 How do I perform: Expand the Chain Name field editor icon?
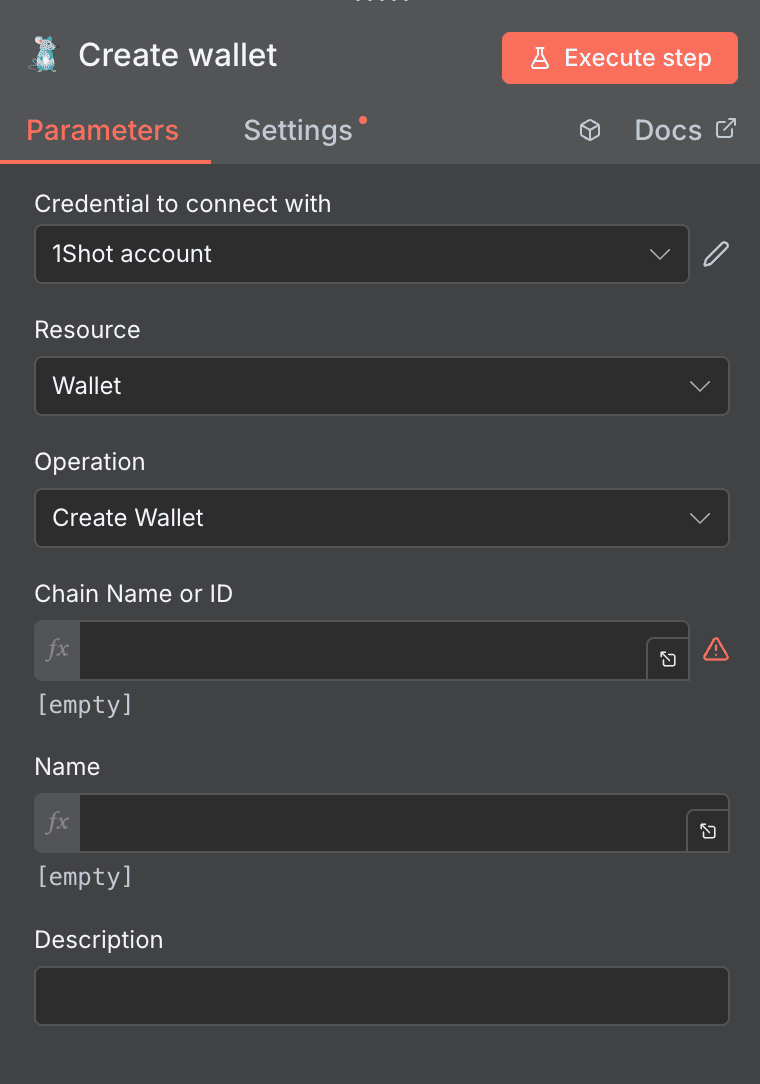(667, 659)
